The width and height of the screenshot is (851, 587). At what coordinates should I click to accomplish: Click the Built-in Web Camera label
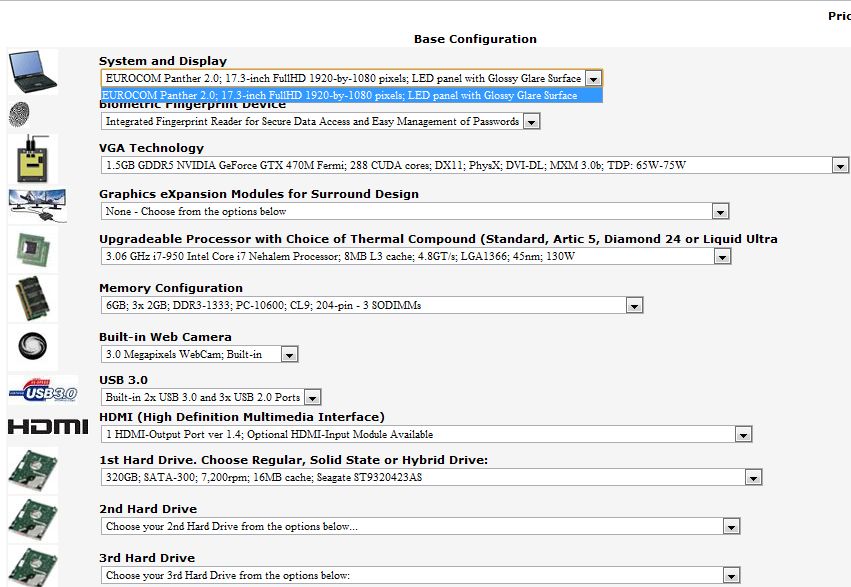[165, 337]
